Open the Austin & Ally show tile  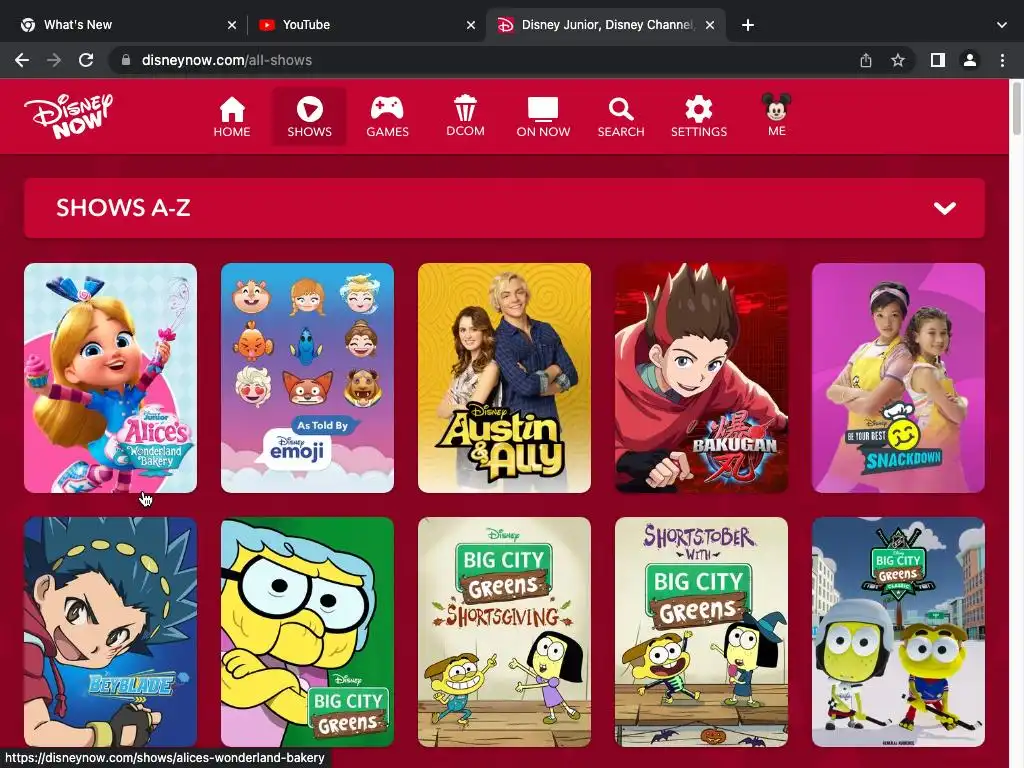click(x=504, y=377)
